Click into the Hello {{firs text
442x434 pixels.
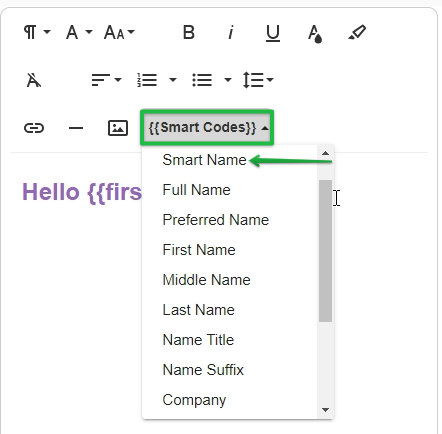pyautogui.click(x=82, y=192)
